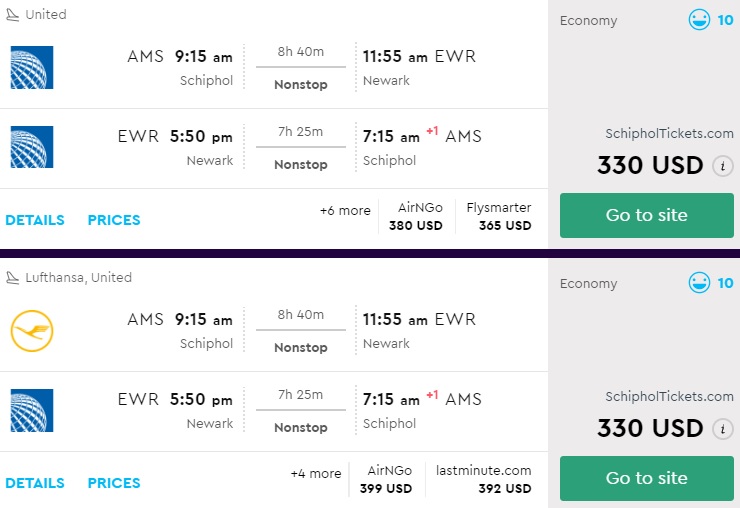The image size is (740, 508).
Task: Select AirNGo 380 USD offer
Action: pos(415,216)
